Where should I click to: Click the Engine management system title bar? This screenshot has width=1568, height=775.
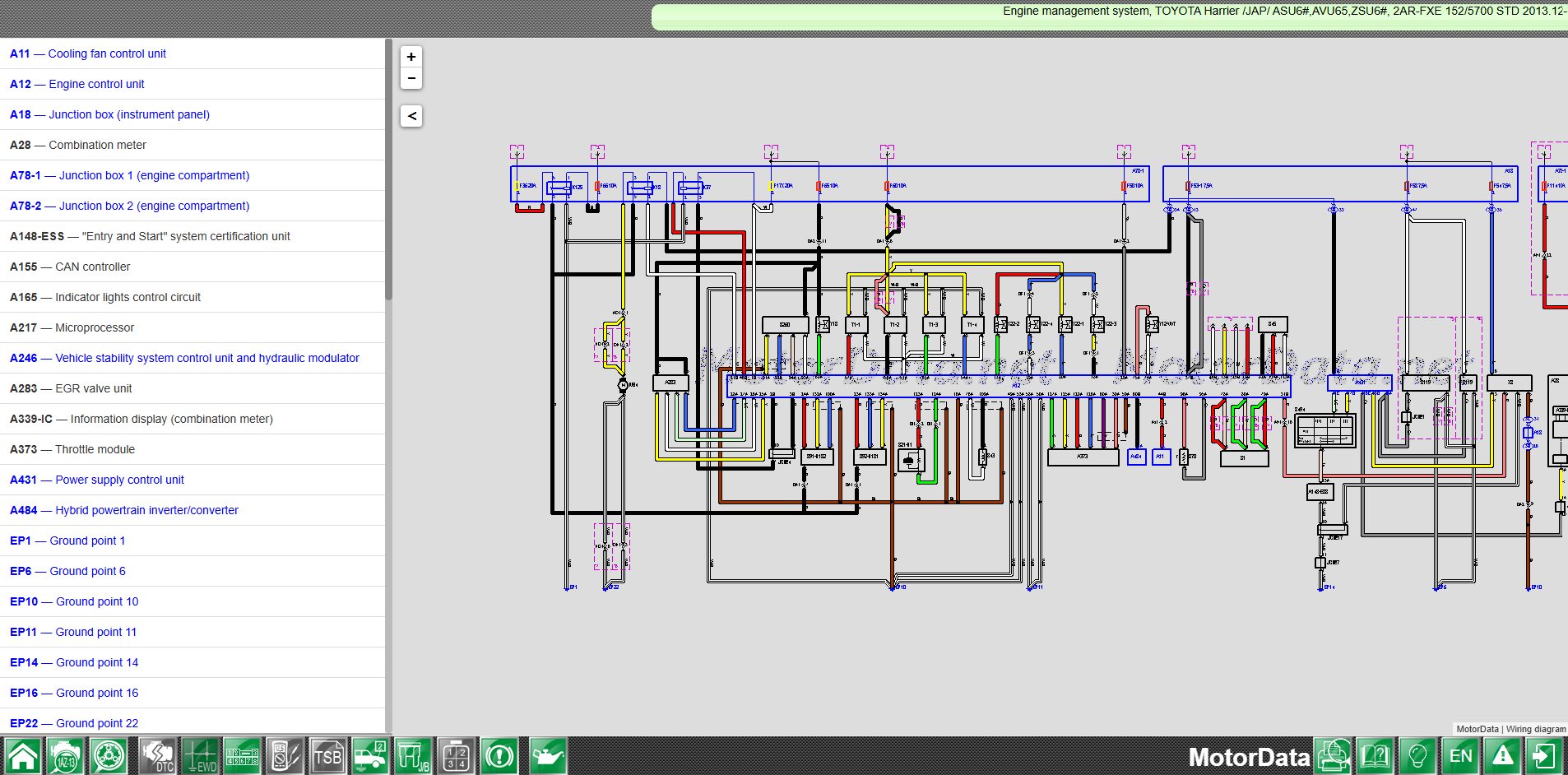[1110, 17]
